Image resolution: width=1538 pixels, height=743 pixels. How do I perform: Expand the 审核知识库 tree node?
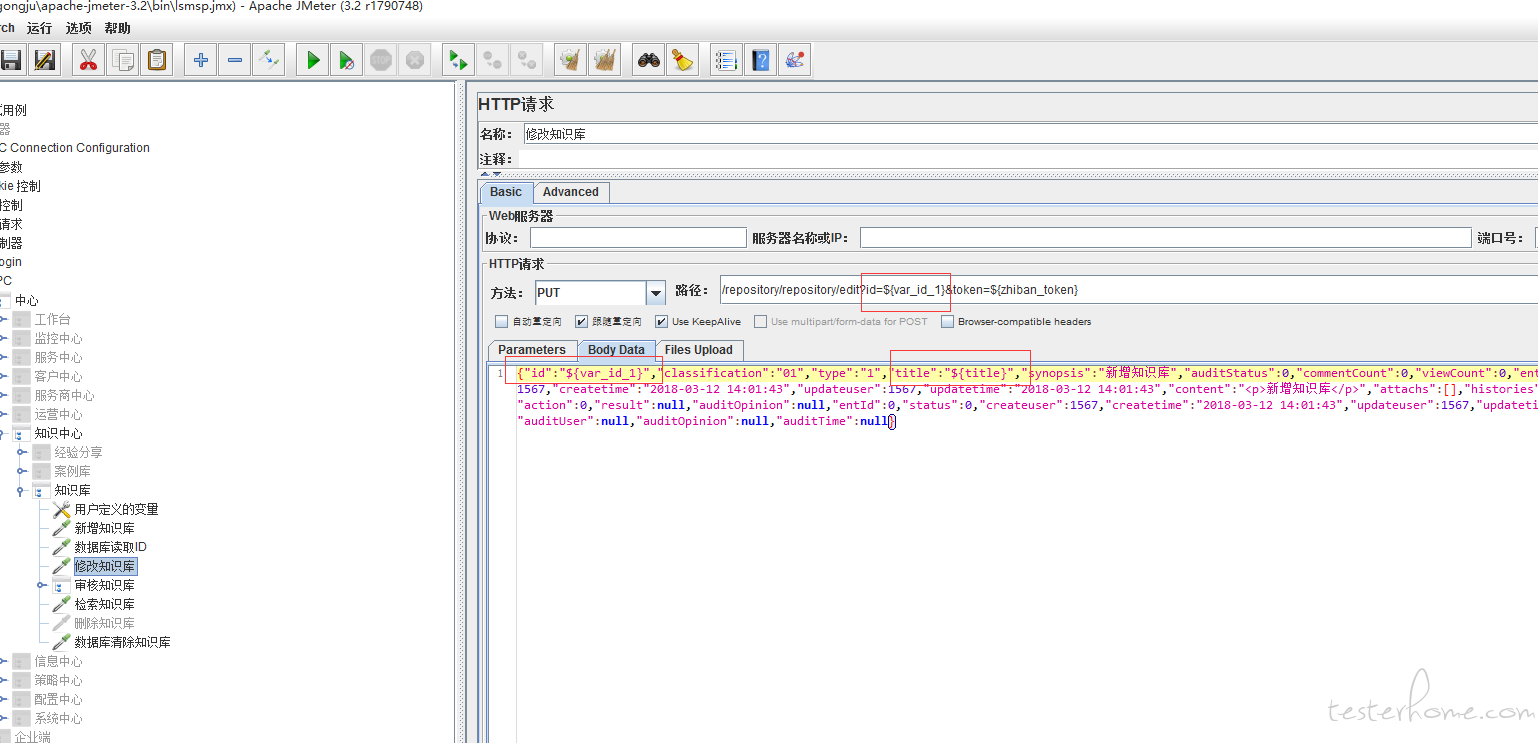click(41, 585)
